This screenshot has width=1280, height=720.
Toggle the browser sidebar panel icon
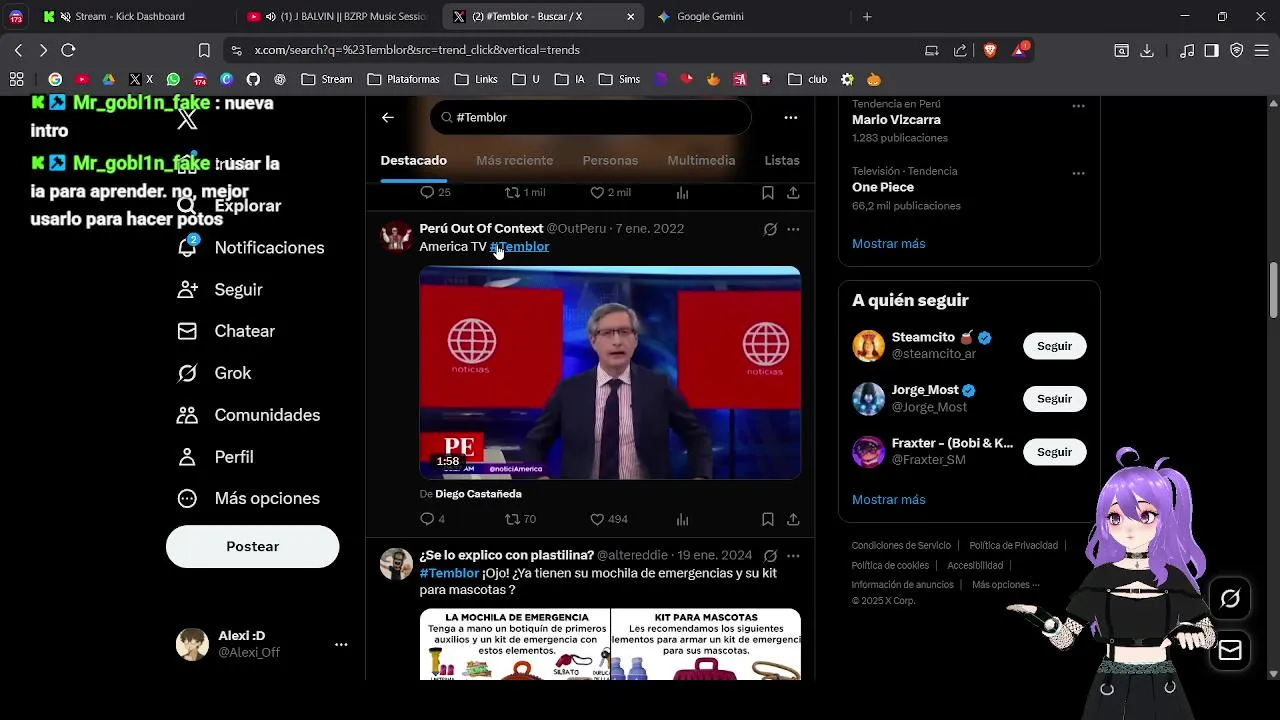coord(1211,50)
